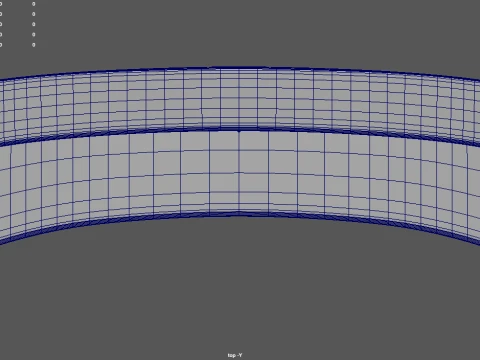Click the "top -Y" camera view label
This screenshot has height=360, width=480.
pyautogui.click(x=235, y=355)
